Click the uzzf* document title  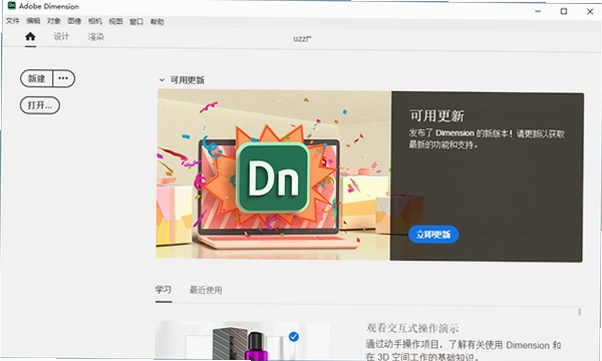coord(303,39)
